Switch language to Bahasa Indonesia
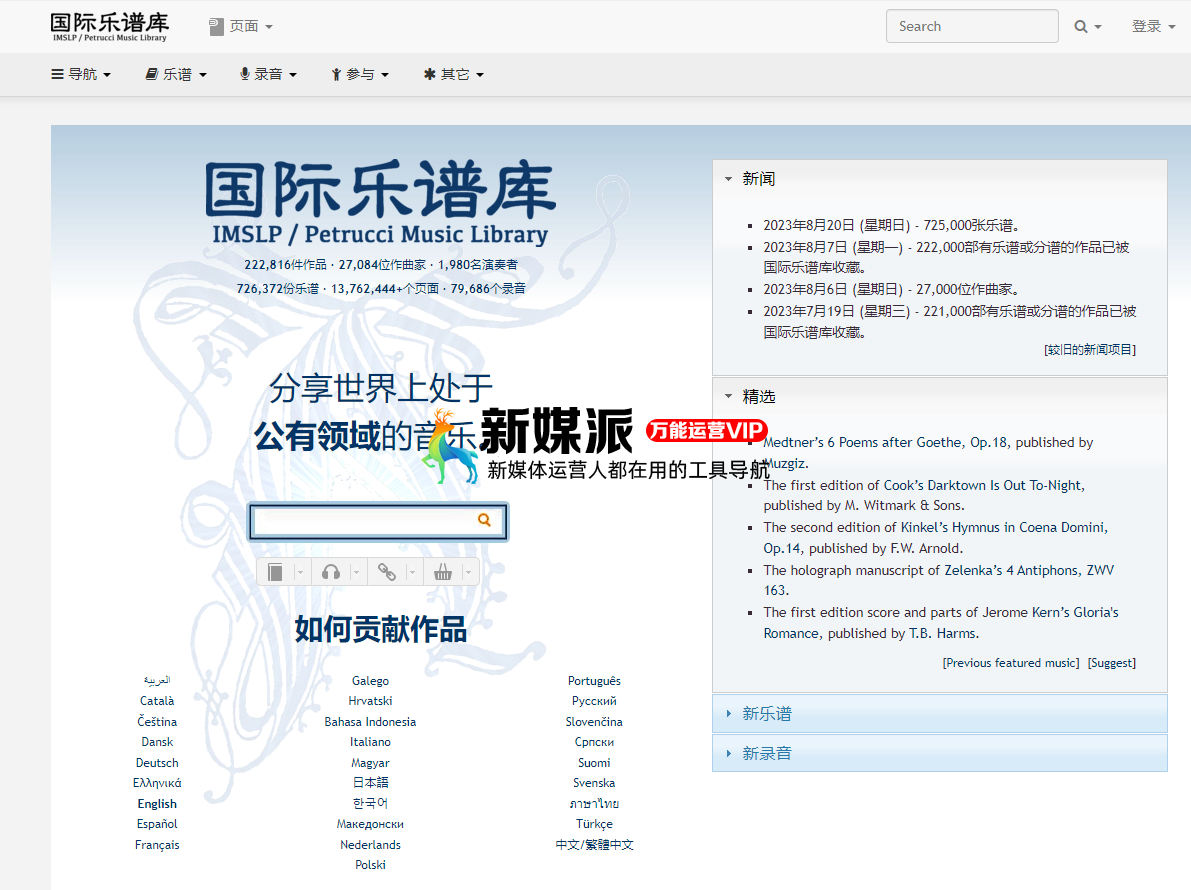This screenshot has height=890, width=1191. 371,721
